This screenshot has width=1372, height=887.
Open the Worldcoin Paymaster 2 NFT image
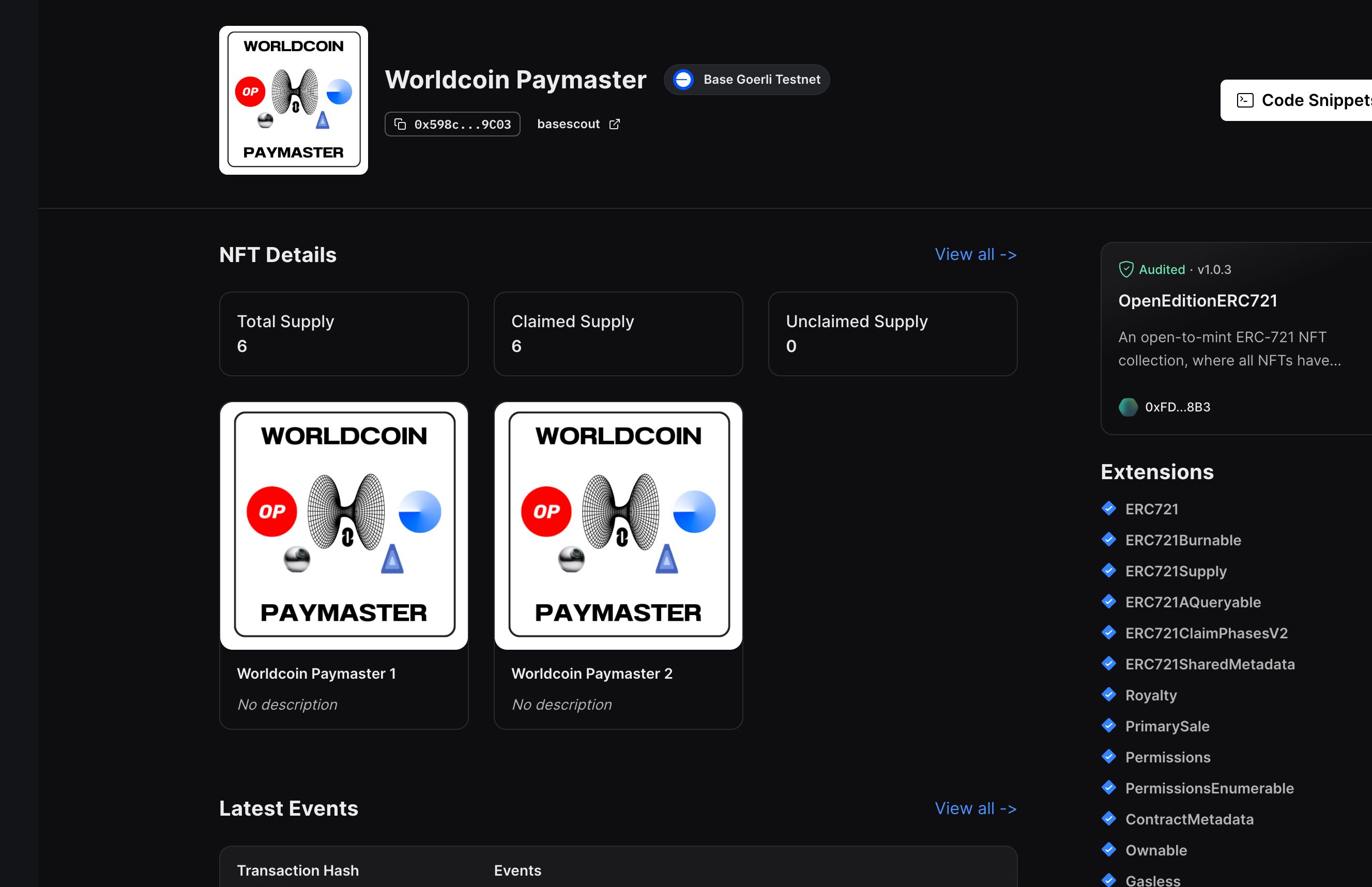tap(619, 526)
